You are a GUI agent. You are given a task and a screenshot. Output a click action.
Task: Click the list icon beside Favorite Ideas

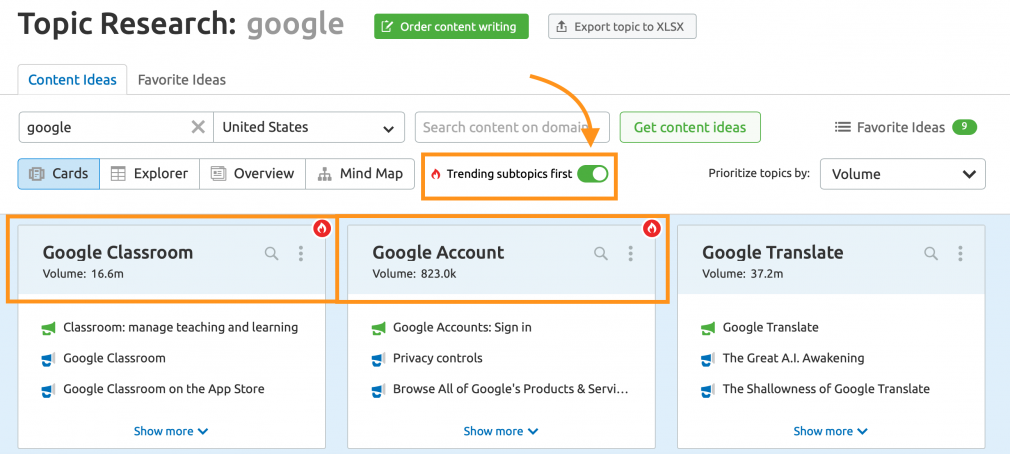(843, 128)
